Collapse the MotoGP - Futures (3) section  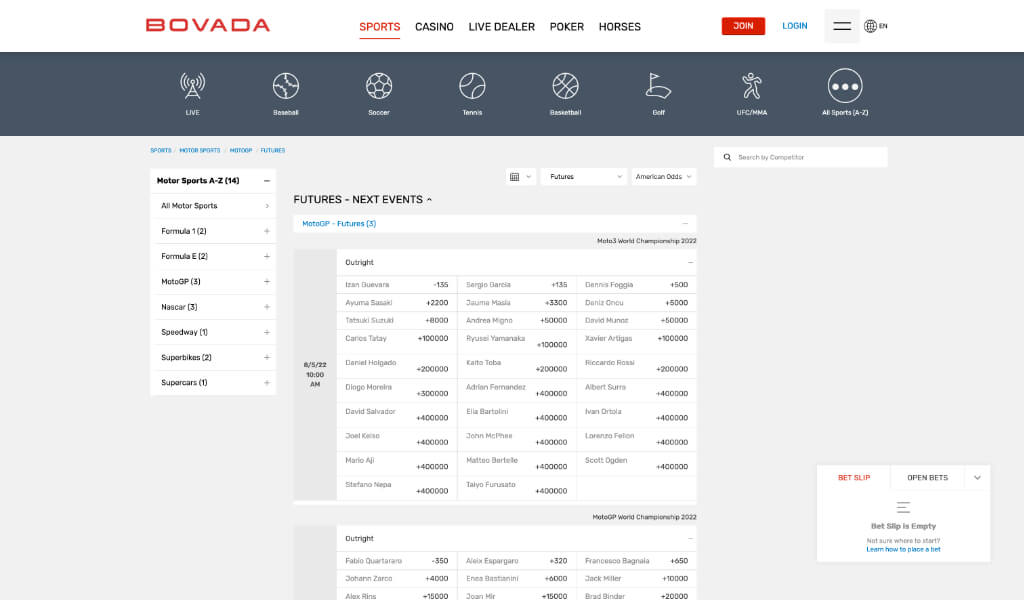[685, 224]
